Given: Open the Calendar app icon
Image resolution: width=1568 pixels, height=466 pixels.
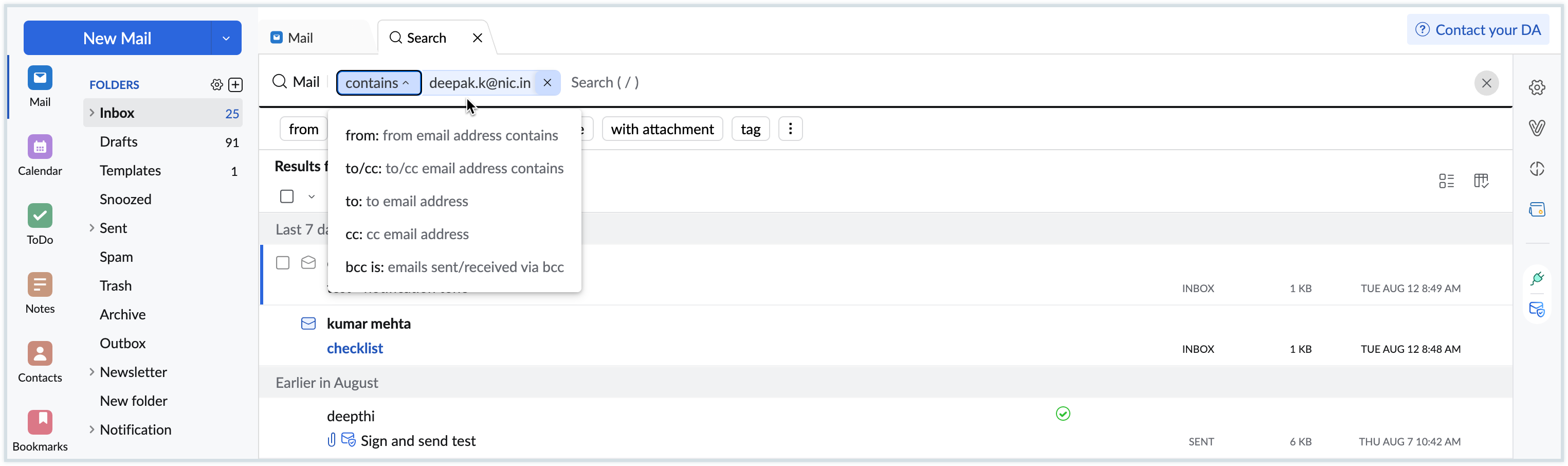Looking at the screenshot, I should 40,155.
